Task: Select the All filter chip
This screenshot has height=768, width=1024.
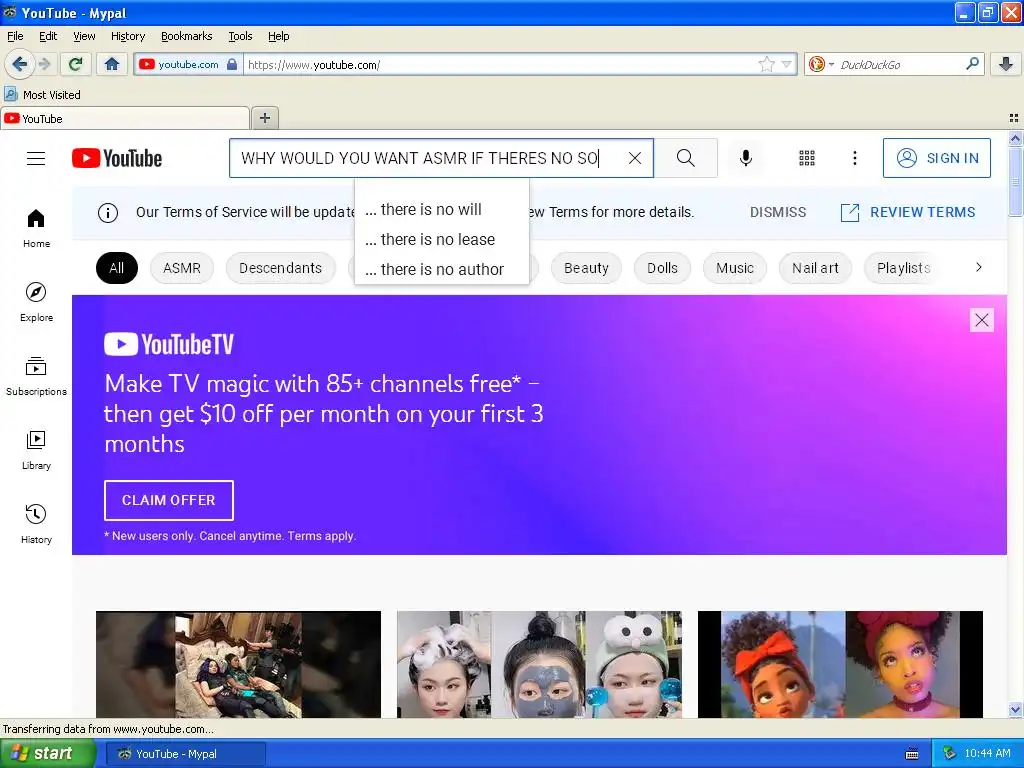Action: (117, 268)
